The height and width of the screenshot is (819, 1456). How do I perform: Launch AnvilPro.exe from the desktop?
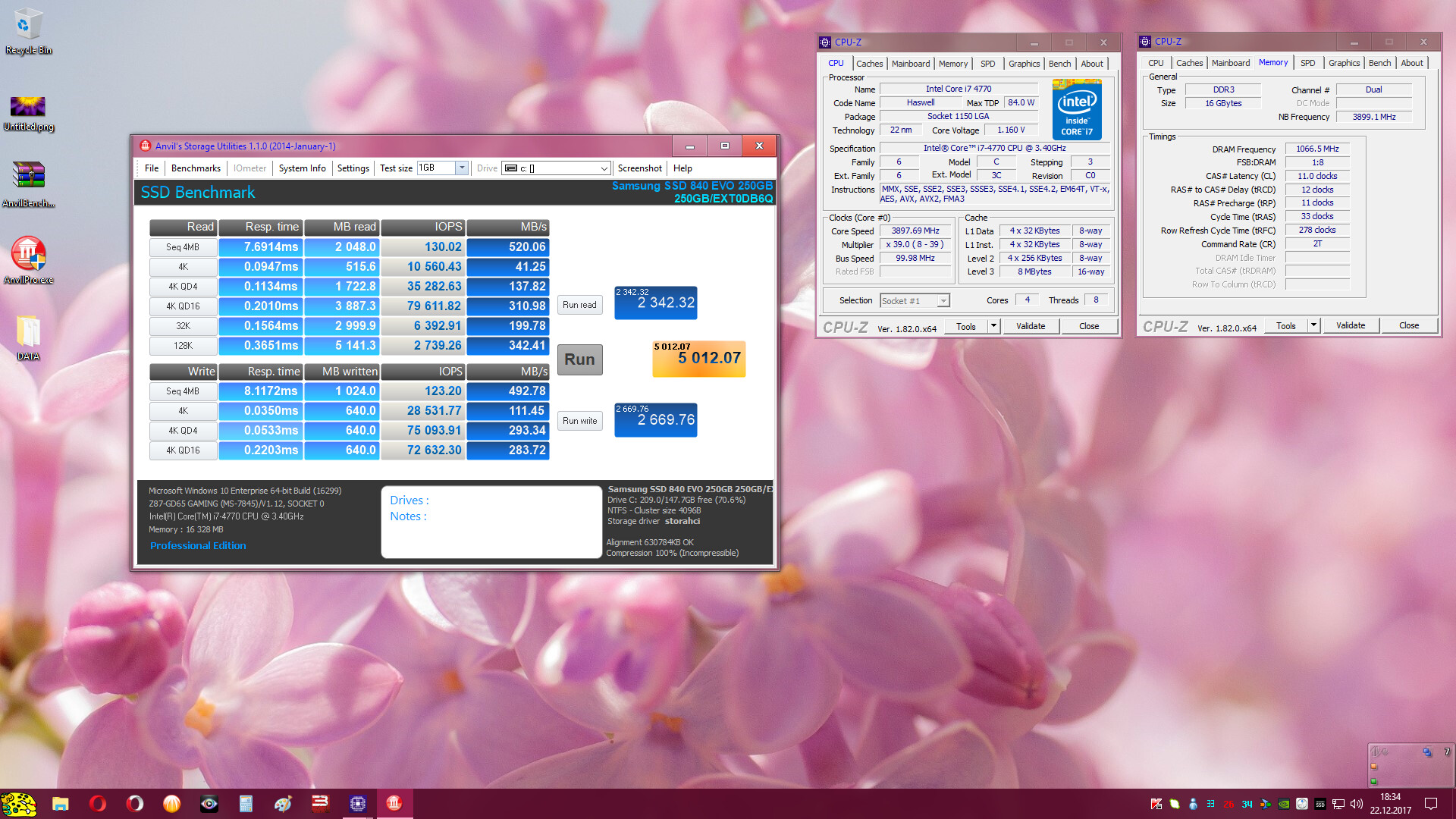click(x=28, y=260)
